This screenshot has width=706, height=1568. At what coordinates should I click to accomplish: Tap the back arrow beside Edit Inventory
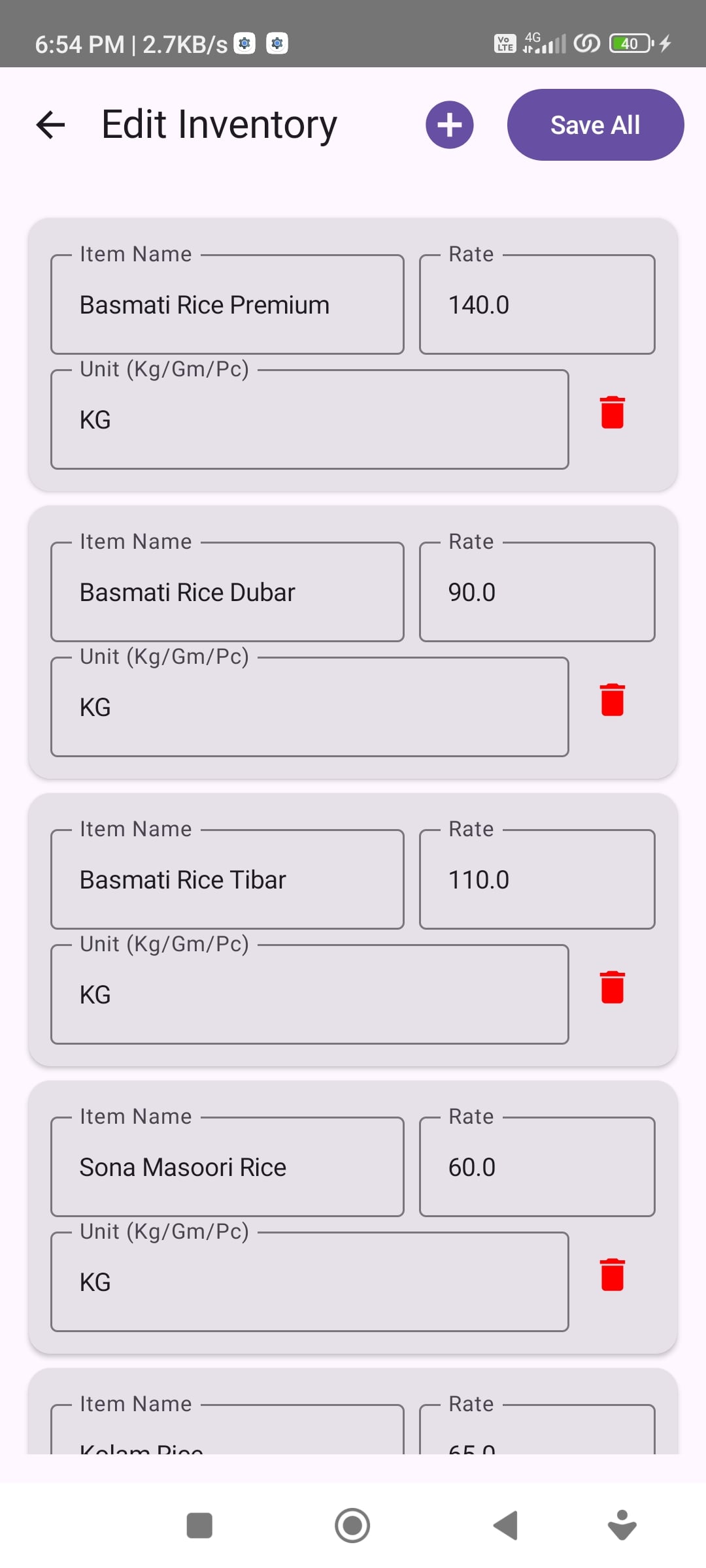coord(51,125)
